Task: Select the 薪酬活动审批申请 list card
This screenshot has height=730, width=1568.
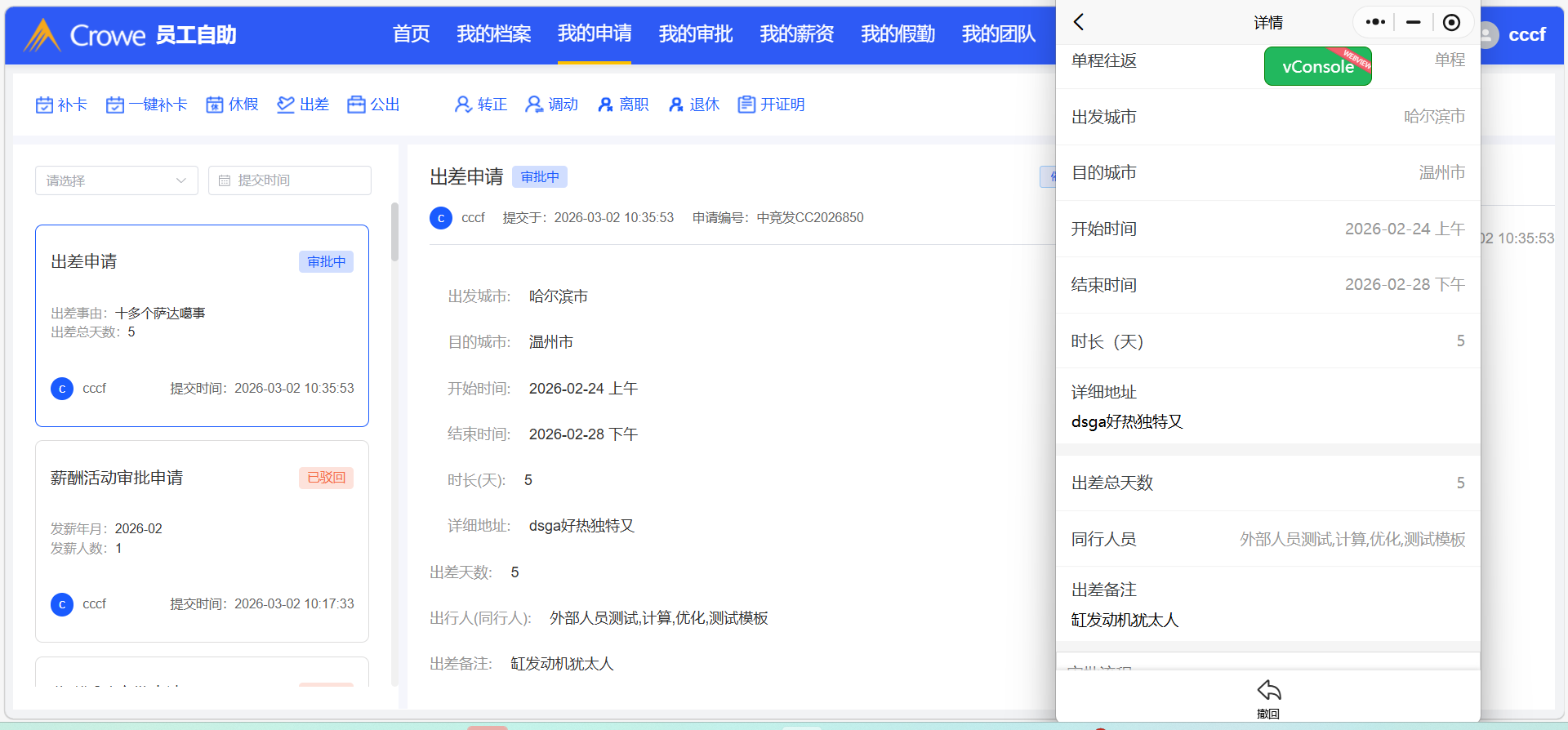Action: click(202, 541)
